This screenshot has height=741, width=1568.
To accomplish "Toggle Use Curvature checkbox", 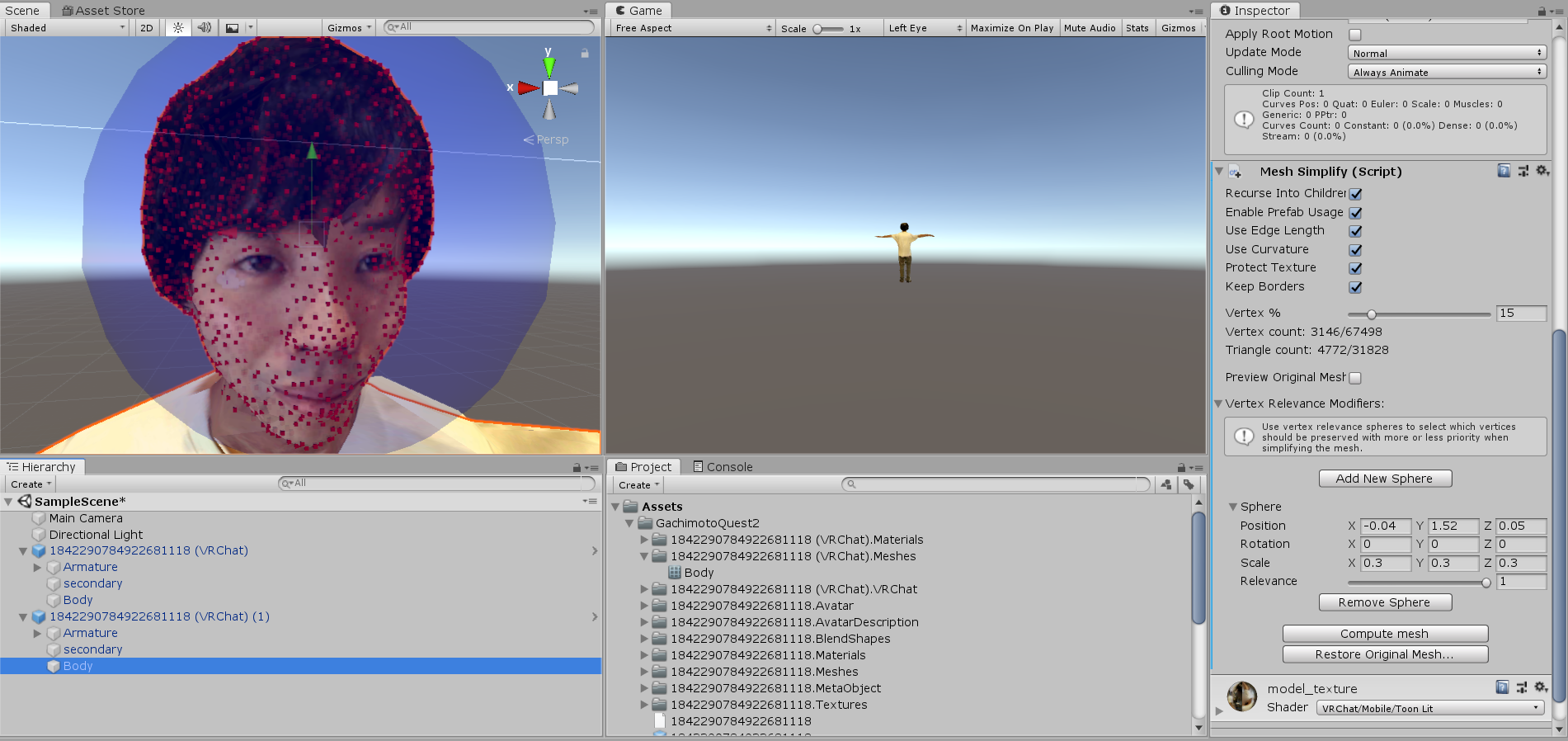I will [x=1355, y=250].
